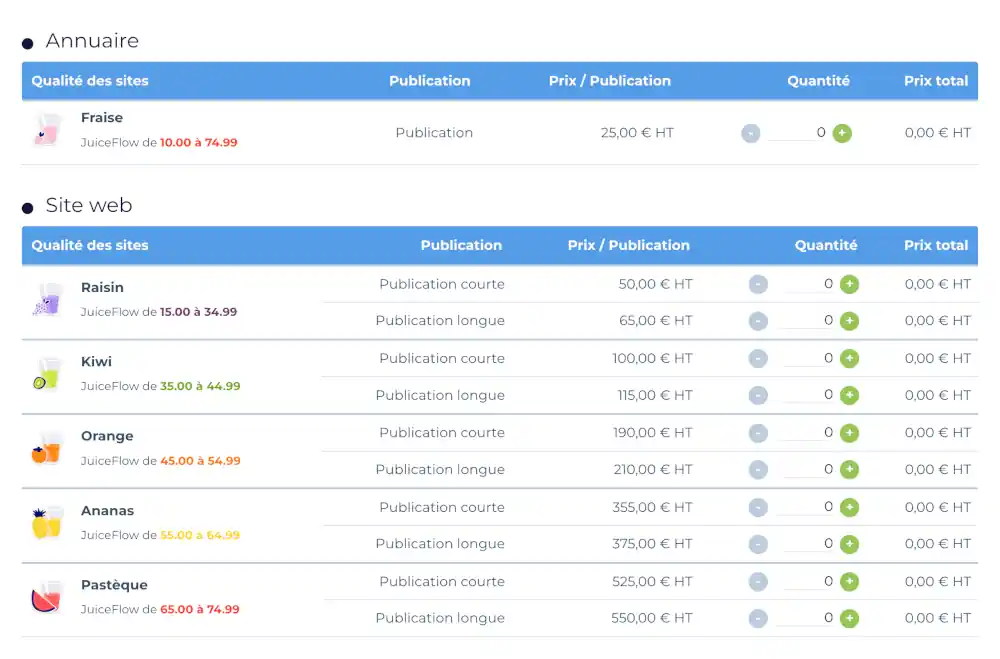Remove one Pastèque Publication longue

(758, 618)
